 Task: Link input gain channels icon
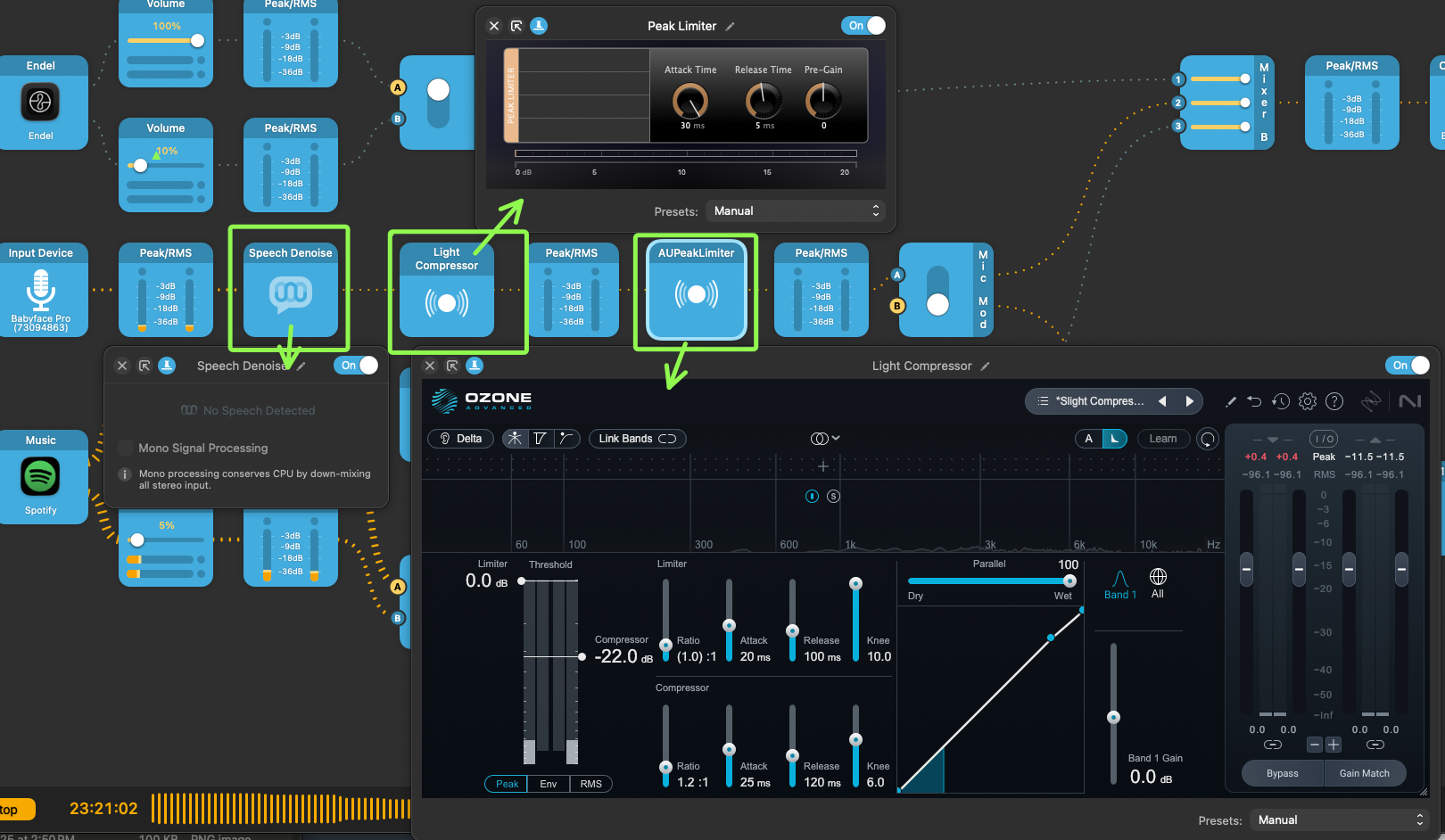point(1273,744)
